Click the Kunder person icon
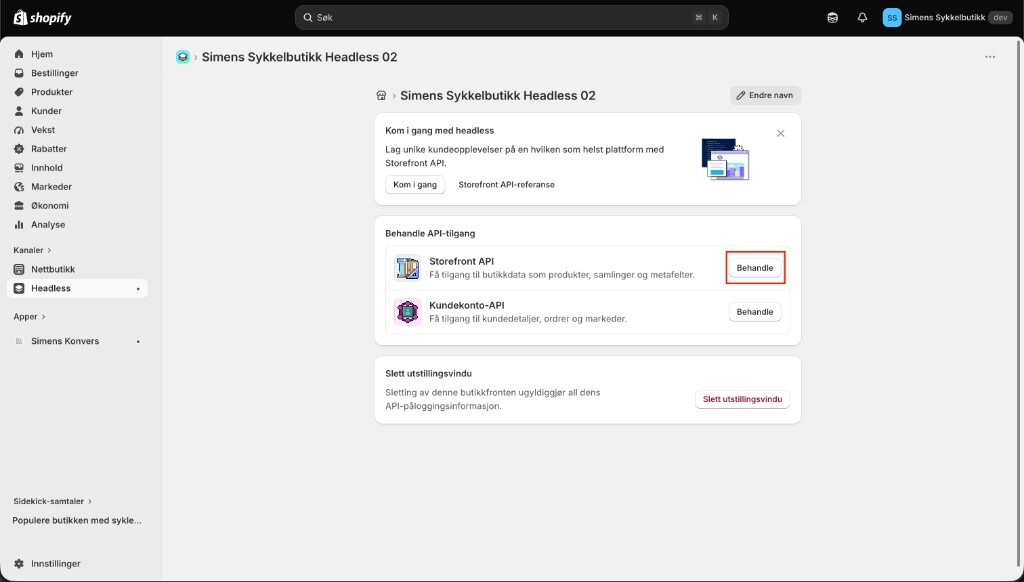This screenshot has height=582, width=1024. click(x=19, y=111)
